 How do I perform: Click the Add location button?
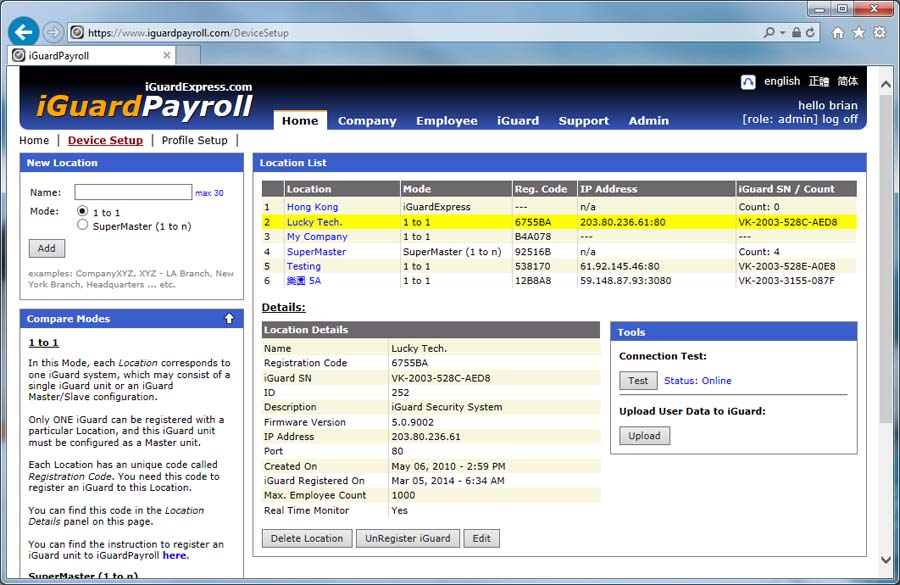pyautogui.click(x=46, y=248)
